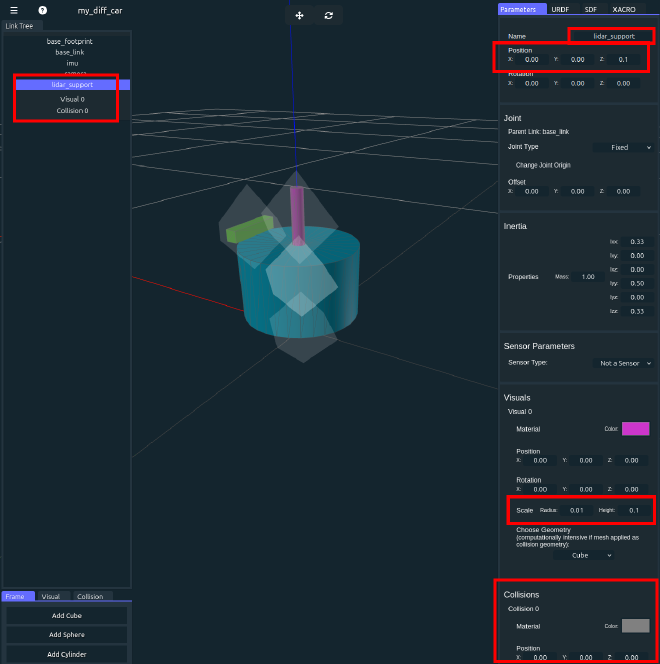The image size is (660, 664).
Task: Select the move/translate gizmo tool
Action: [299, 16]
